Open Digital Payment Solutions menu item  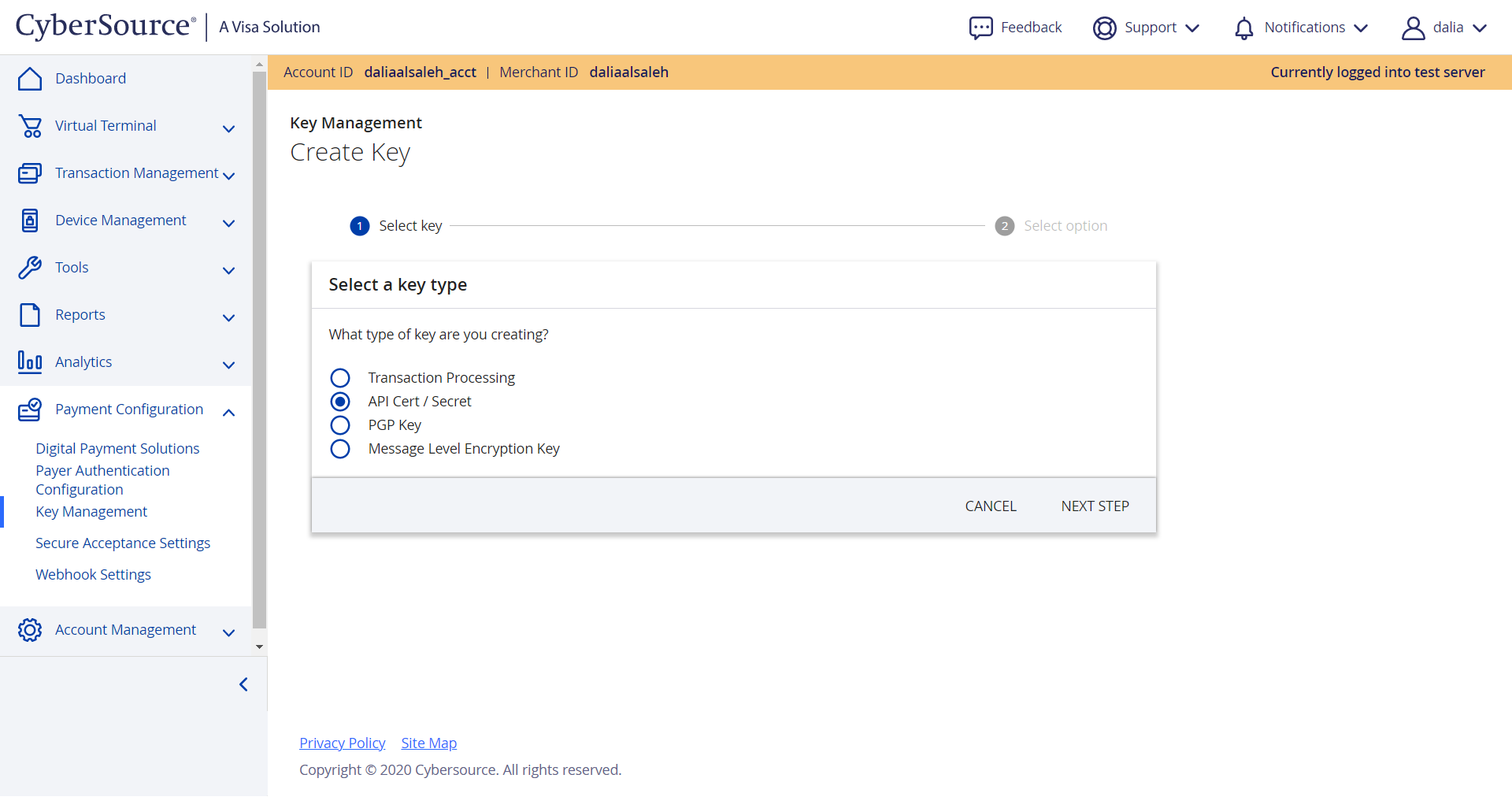[117, 449]
